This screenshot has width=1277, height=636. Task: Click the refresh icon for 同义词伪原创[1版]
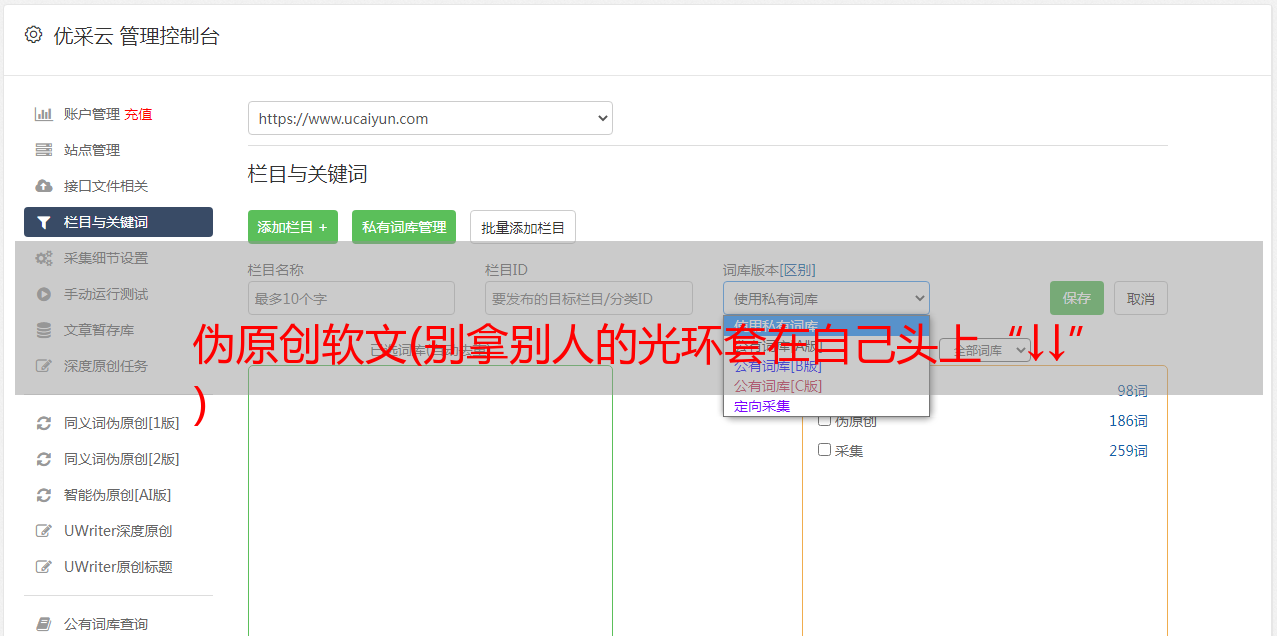tap(43, 423)
